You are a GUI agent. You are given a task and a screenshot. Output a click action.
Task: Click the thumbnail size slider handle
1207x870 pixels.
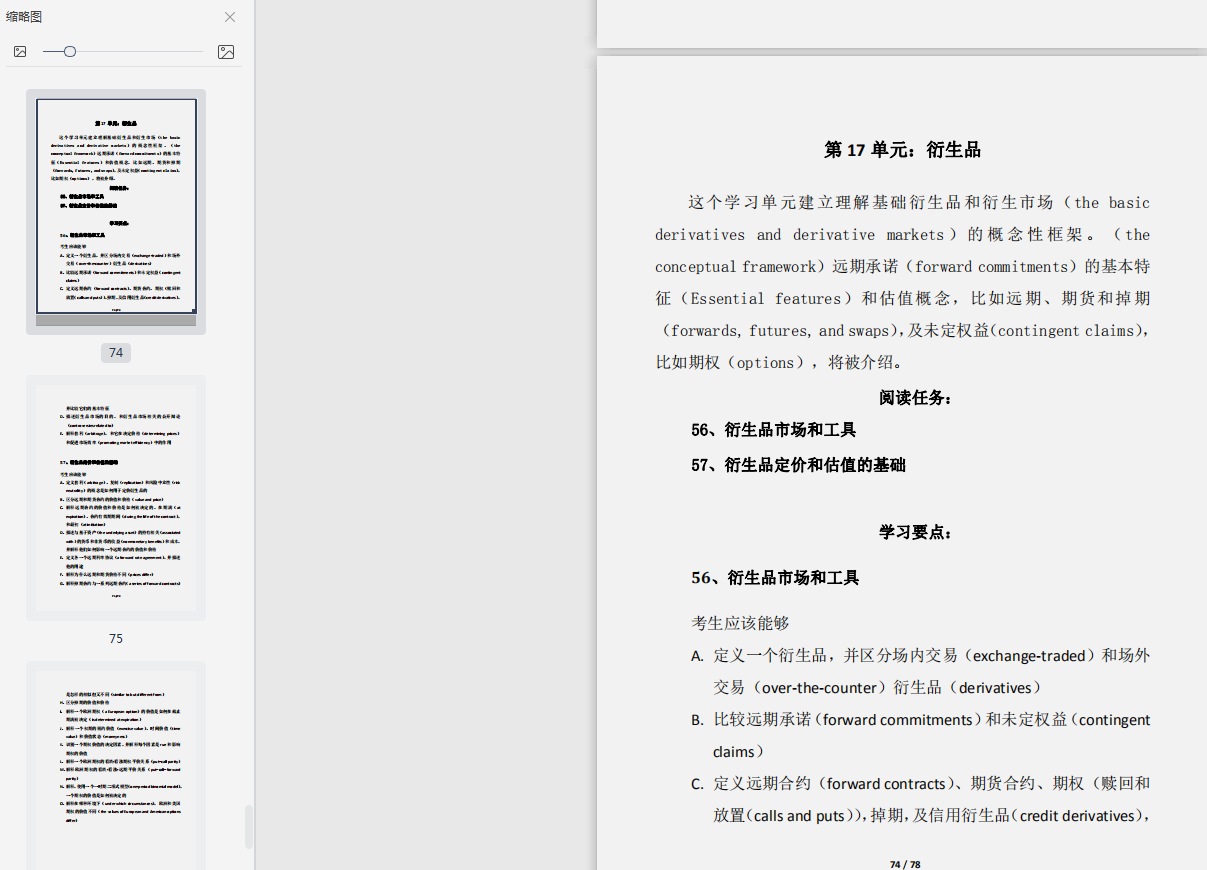pos(70,52)
